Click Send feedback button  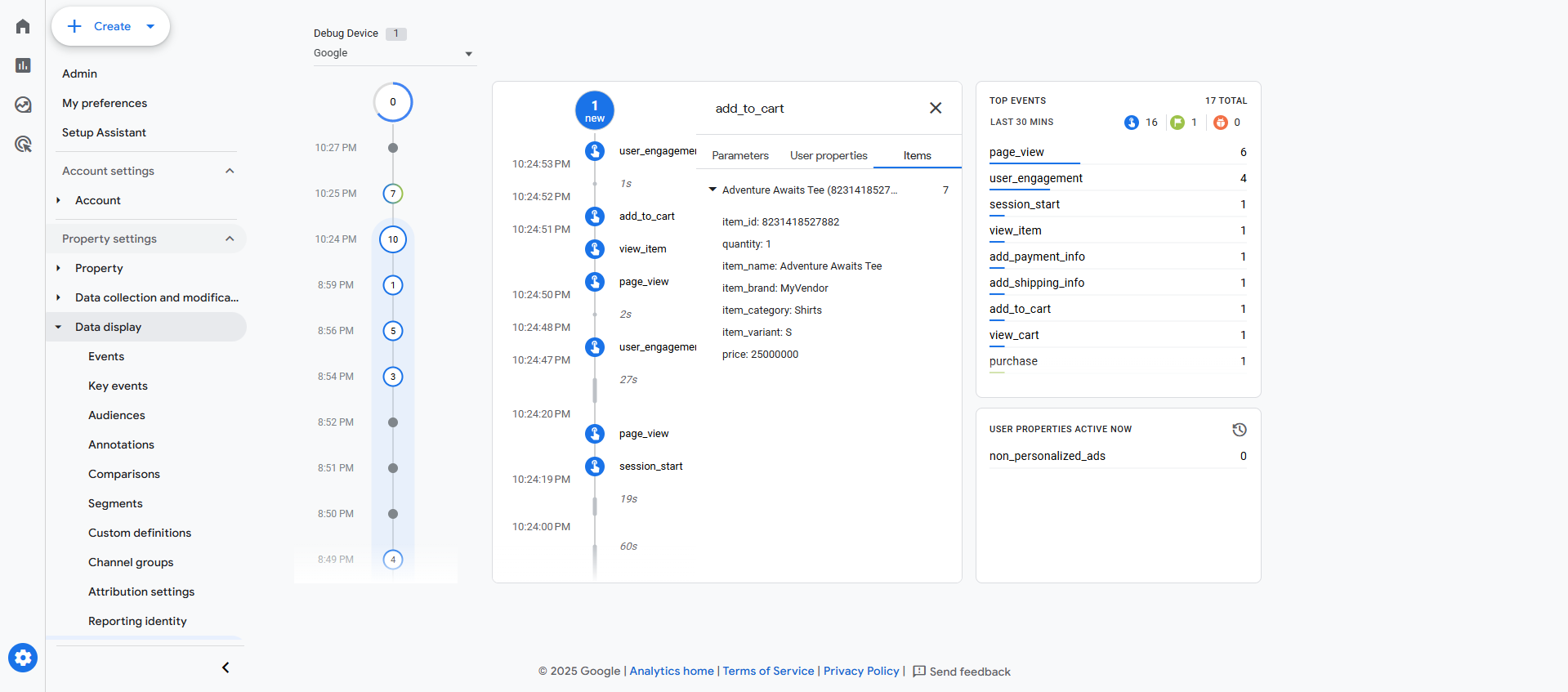tap(962, 672)
